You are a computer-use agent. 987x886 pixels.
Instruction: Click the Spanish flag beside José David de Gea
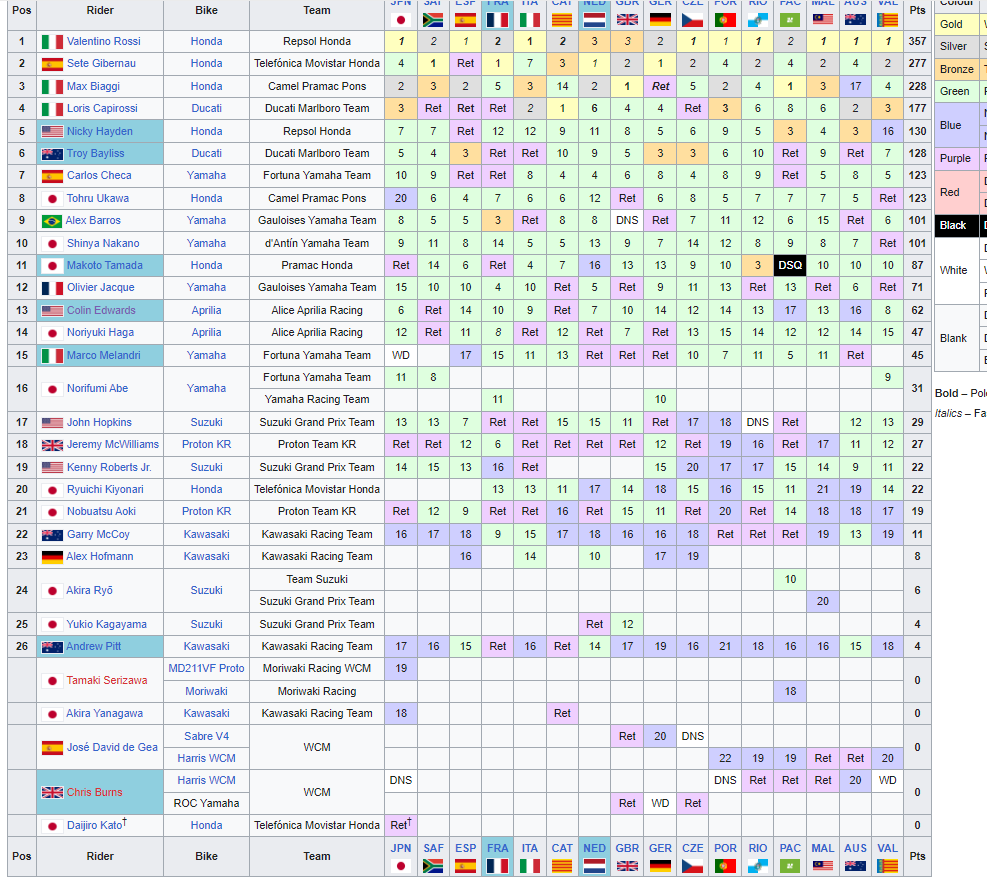pos(52,748)
